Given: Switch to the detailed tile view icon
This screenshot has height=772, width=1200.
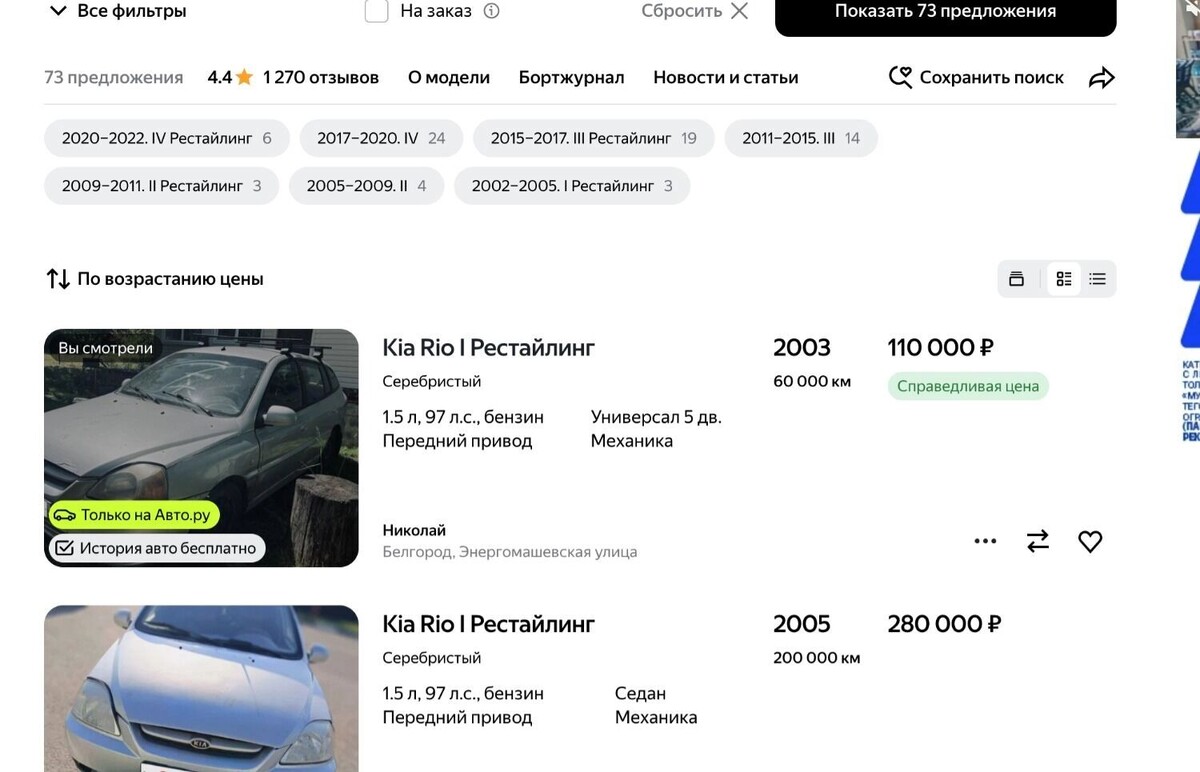Looking at the screenshot, I should (x=1064, y=279).
